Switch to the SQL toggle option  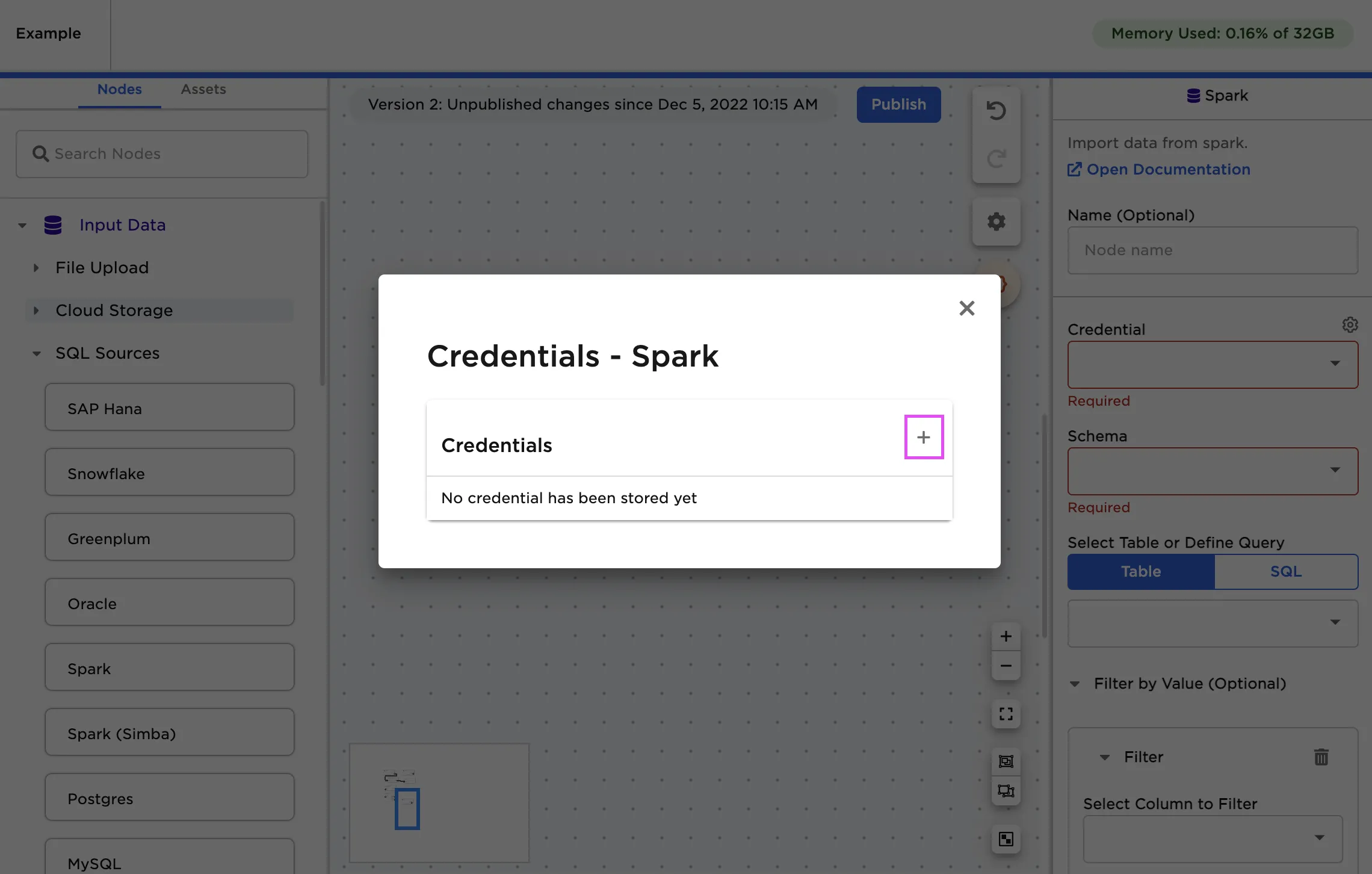[1286, 571]
